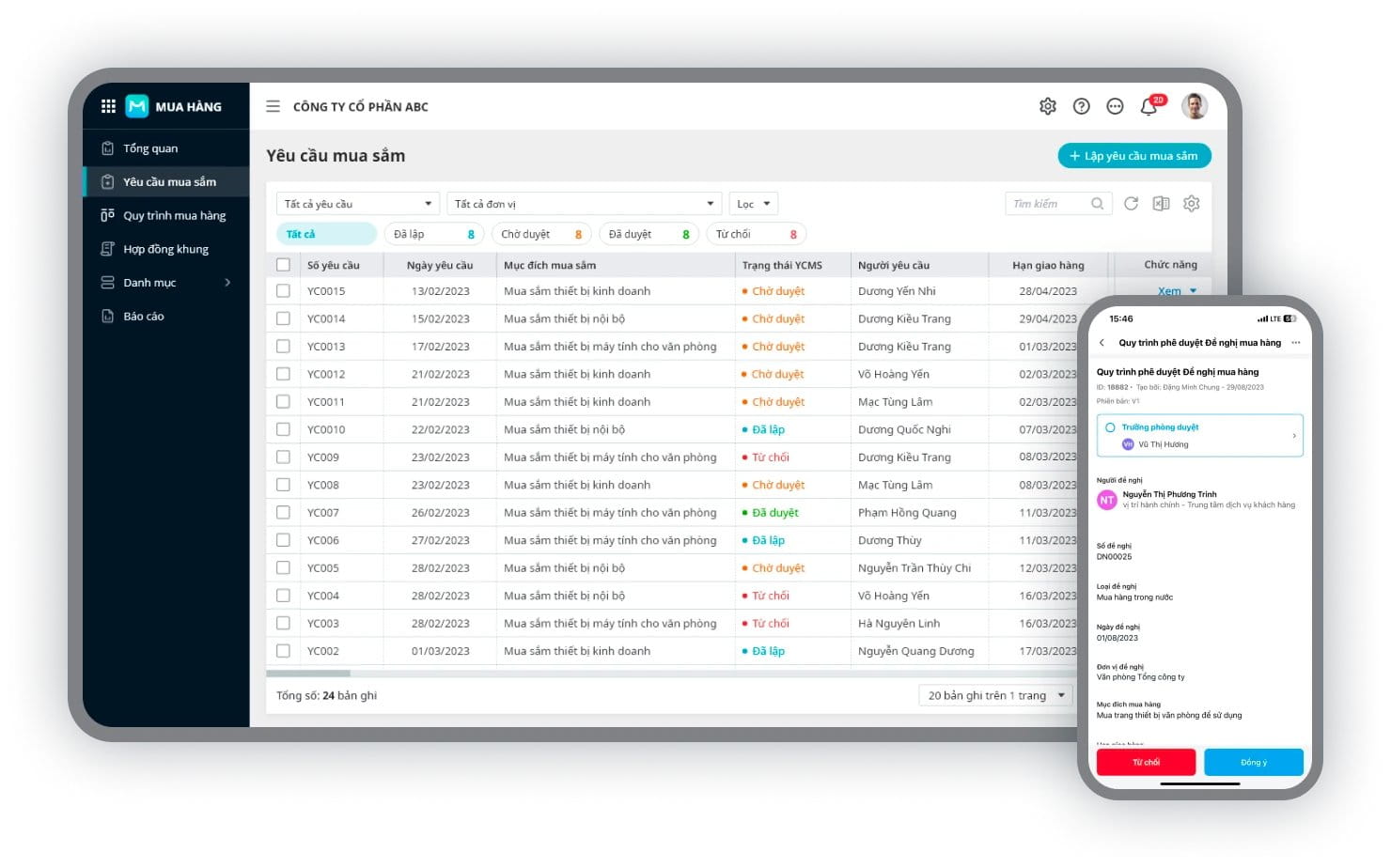
Task: Filter by the Chờ duyệt status tab
Action: click(x=541, y=234)
